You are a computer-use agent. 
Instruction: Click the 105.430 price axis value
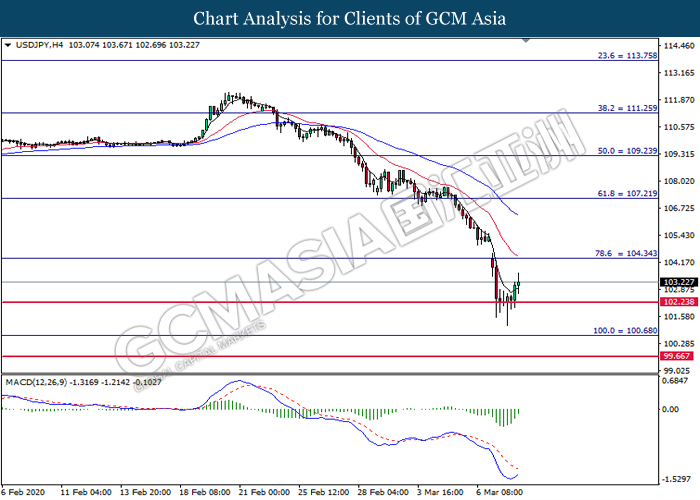point(679,235)
